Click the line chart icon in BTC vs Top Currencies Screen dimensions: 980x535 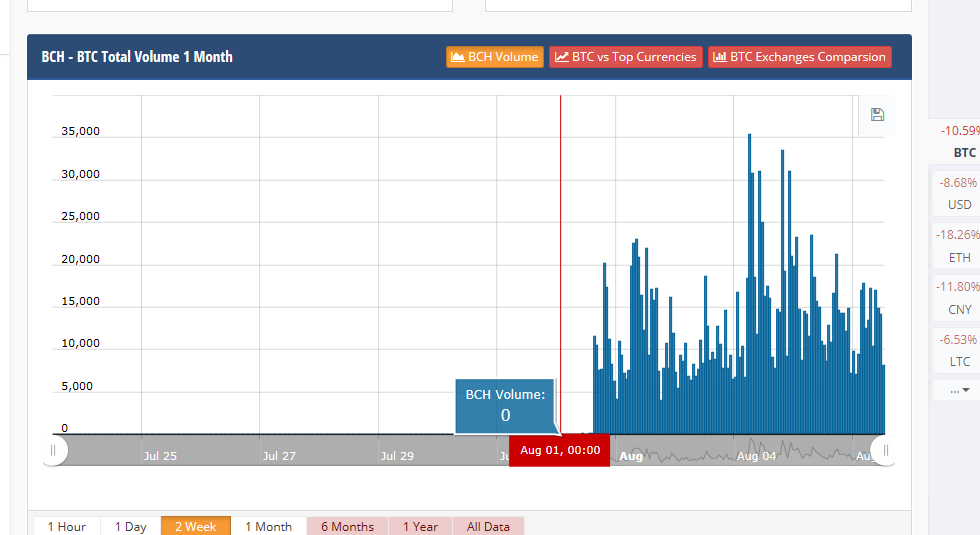pos(561,57)
